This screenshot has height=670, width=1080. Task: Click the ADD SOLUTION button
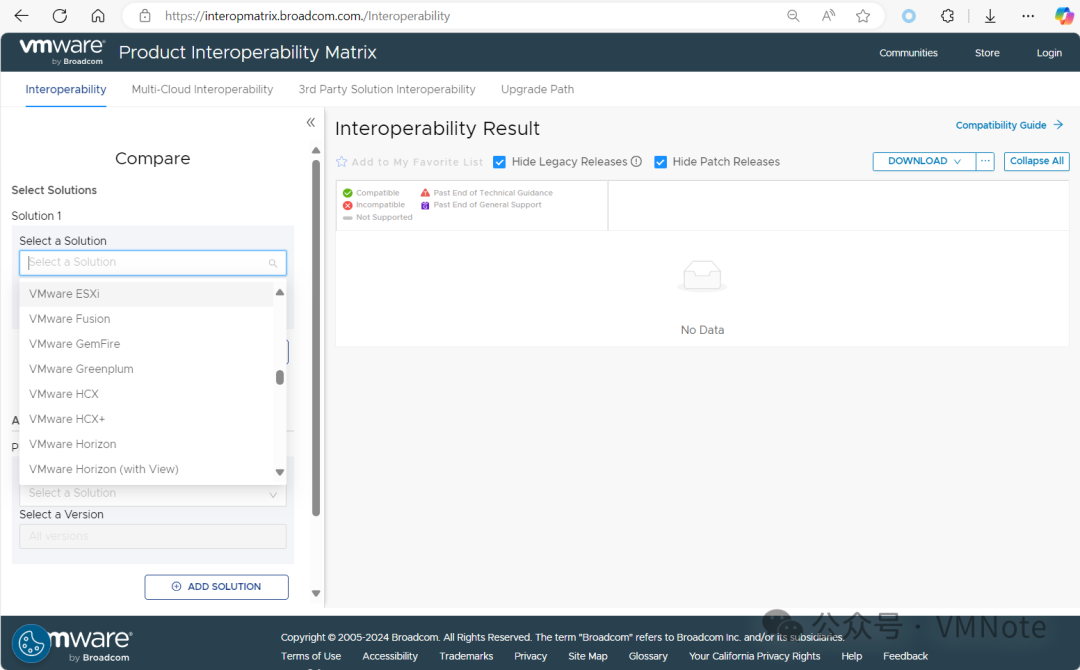(x=216, y=587)
